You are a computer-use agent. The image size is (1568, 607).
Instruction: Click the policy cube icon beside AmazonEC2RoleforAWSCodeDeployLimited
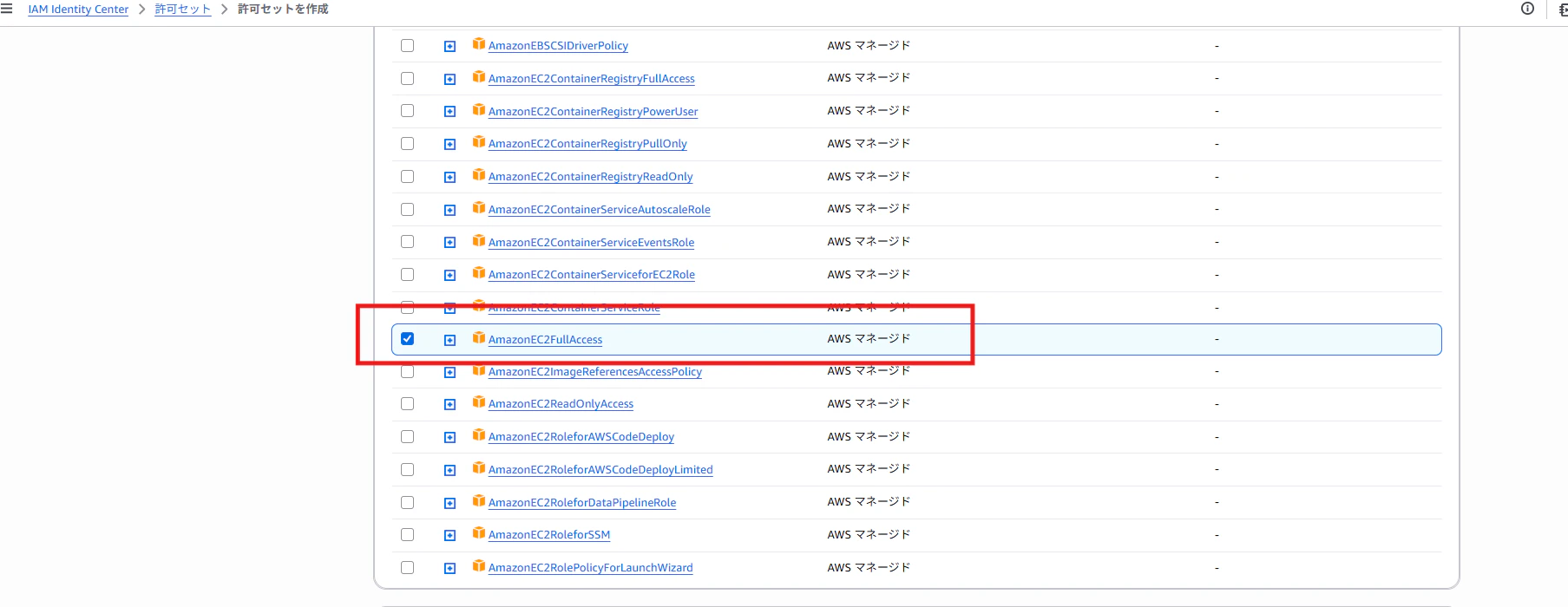pyautogui.click(x=479, y=468)
